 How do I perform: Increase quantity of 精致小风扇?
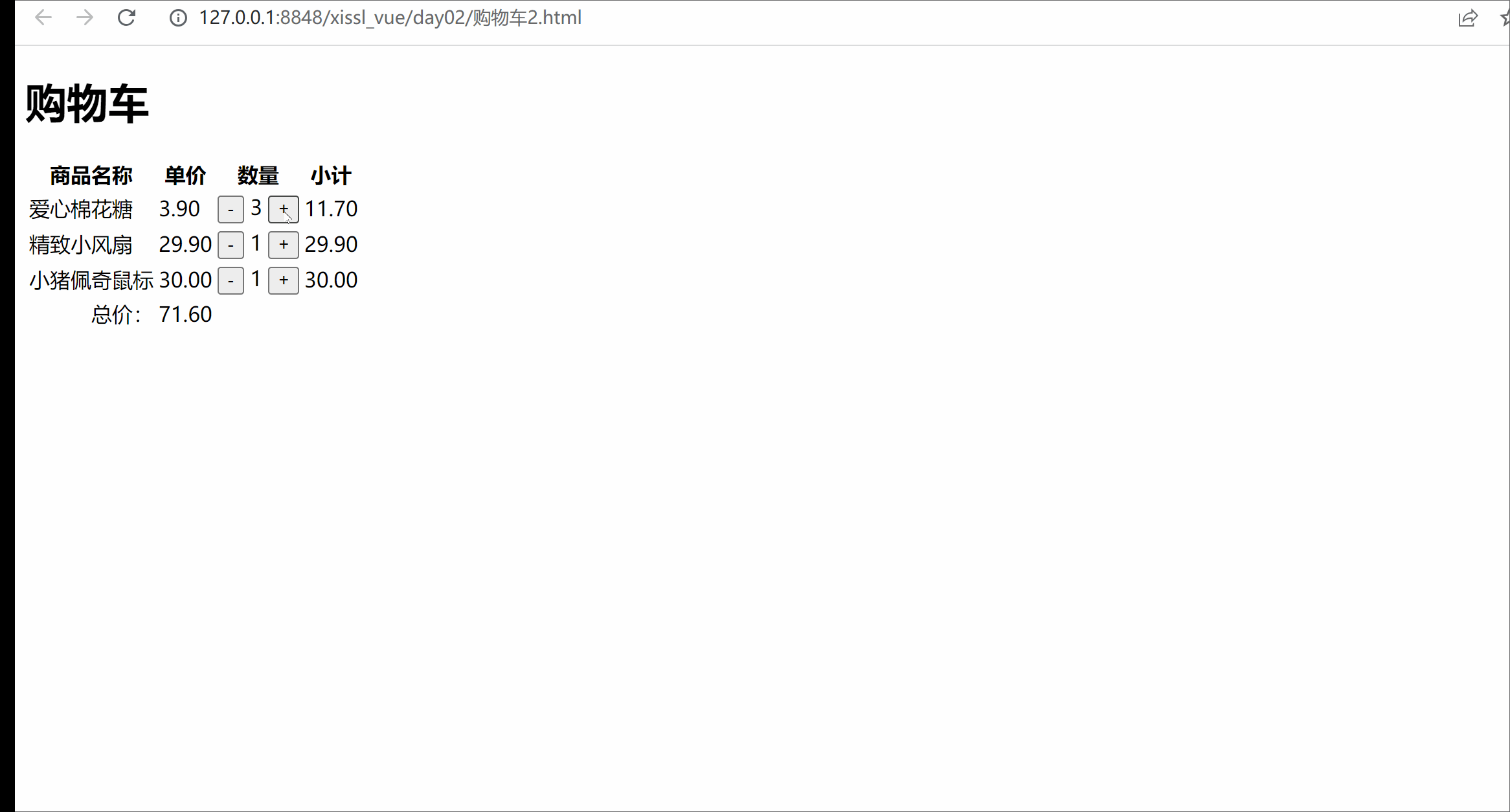(x=284, y=245)
